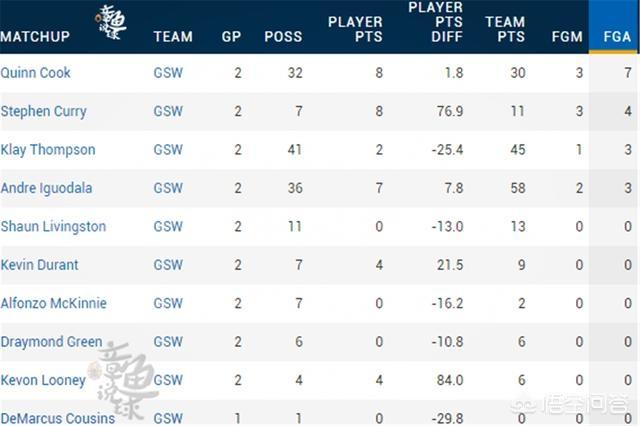Sort table by FGA column header
Screen dimensions: 640x426
pos(617,37)
